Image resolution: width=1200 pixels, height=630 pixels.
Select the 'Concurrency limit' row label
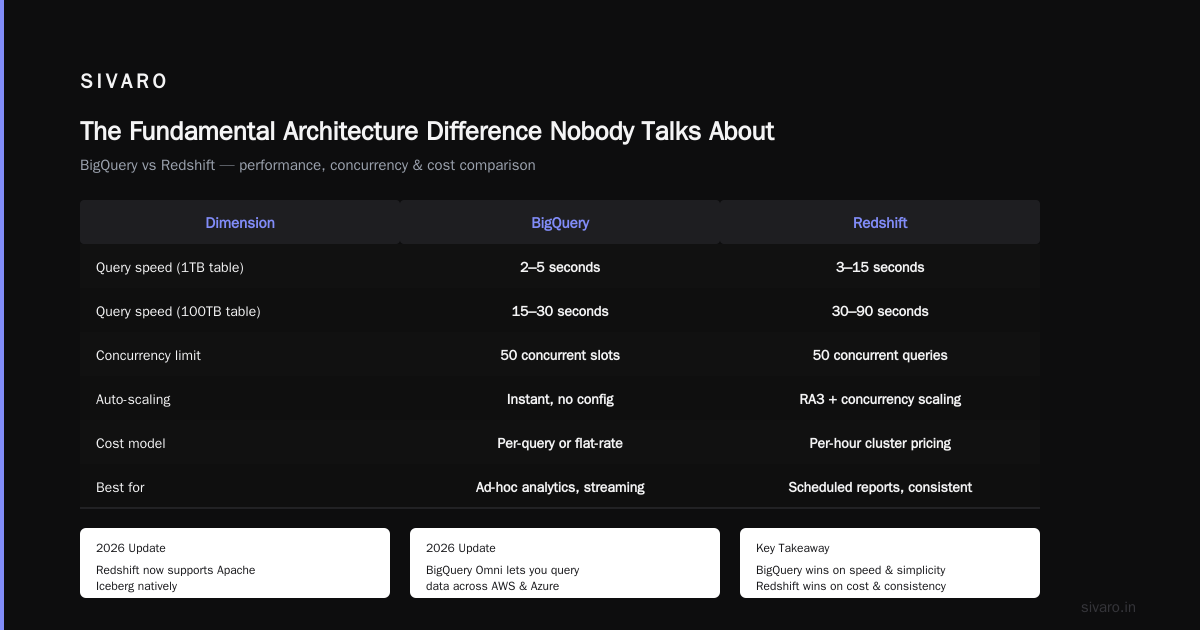(148, 355)
